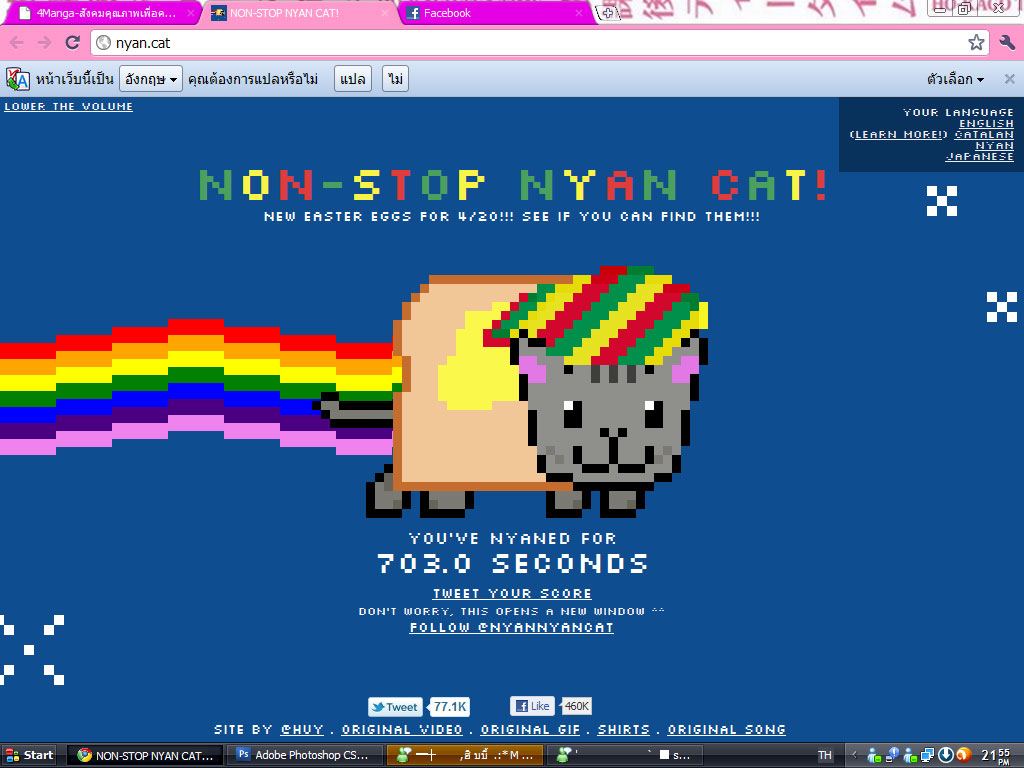The height and width of the screenshot is (768, 1024).
Task: Switch to the 4Manga tab
Action: click(x=101, y=13)
